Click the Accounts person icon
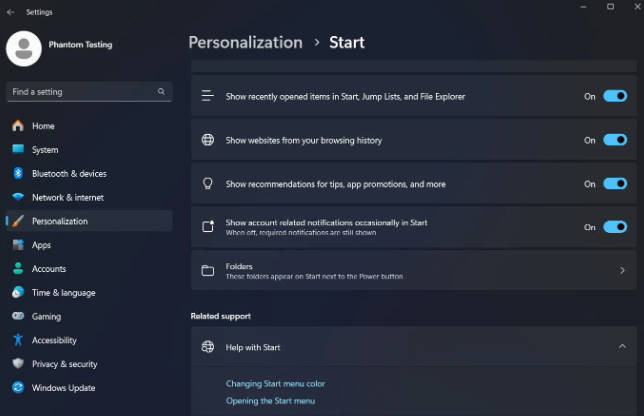The image size is (644, 416). (18, 269)
